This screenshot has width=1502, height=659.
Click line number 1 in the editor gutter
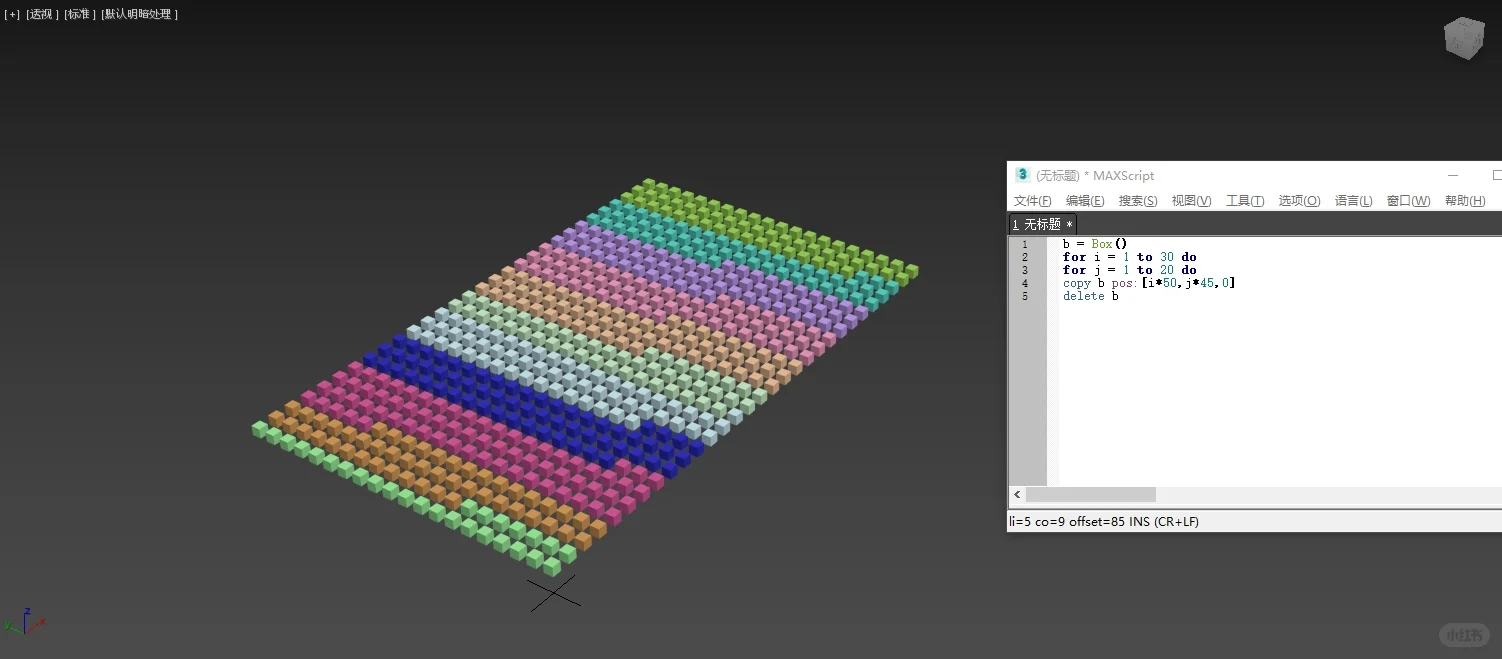[x=1025, y=243]
